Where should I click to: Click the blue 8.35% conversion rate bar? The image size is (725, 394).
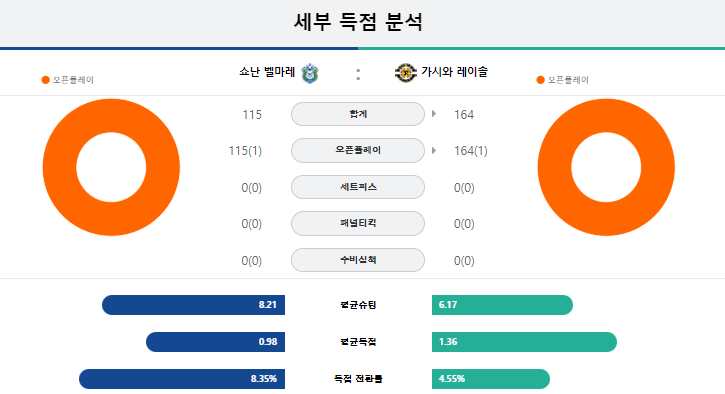pos(182,379)
